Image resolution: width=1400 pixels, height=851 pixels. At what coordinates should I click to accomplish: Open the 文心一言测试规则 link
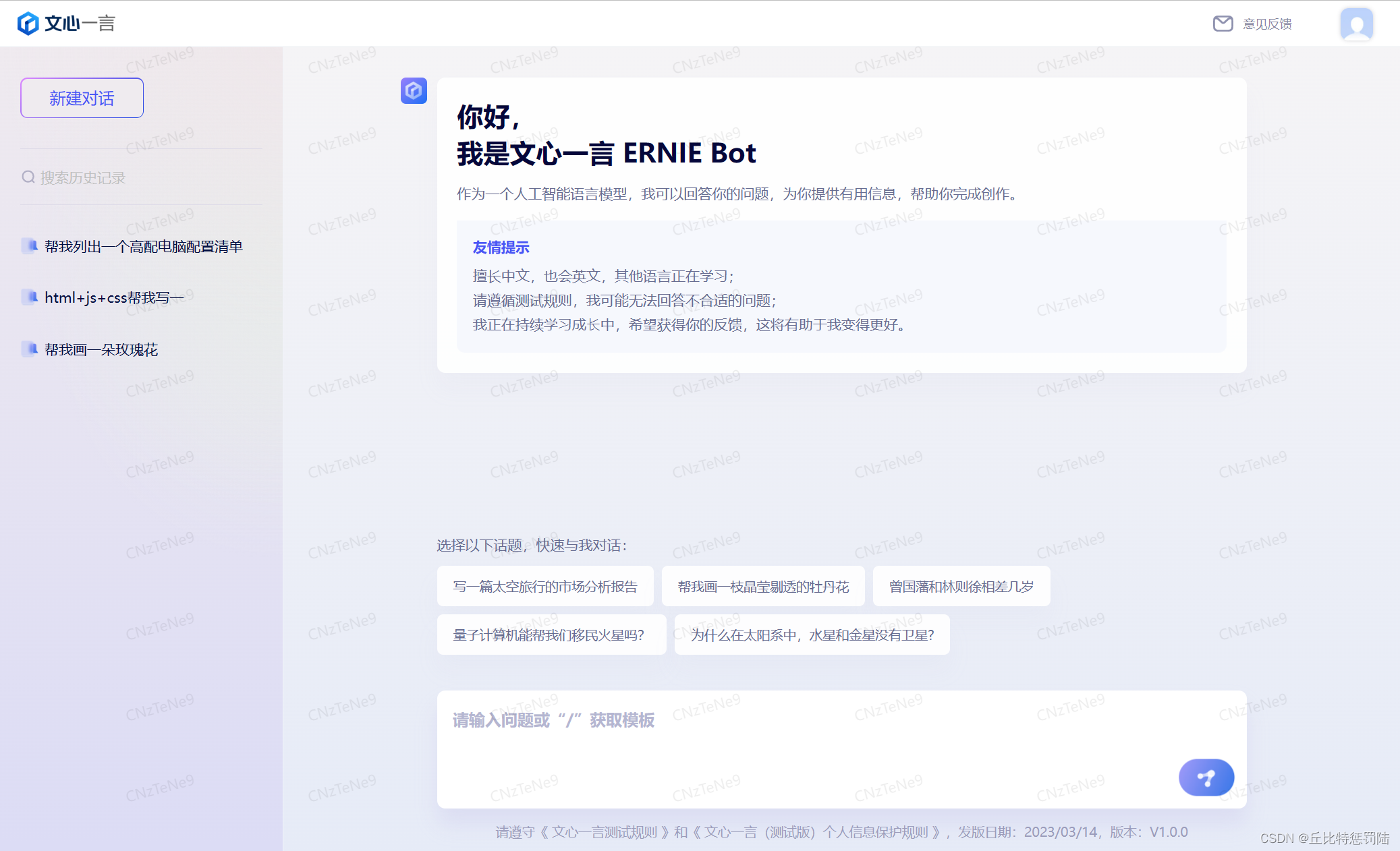pos(605,831)
